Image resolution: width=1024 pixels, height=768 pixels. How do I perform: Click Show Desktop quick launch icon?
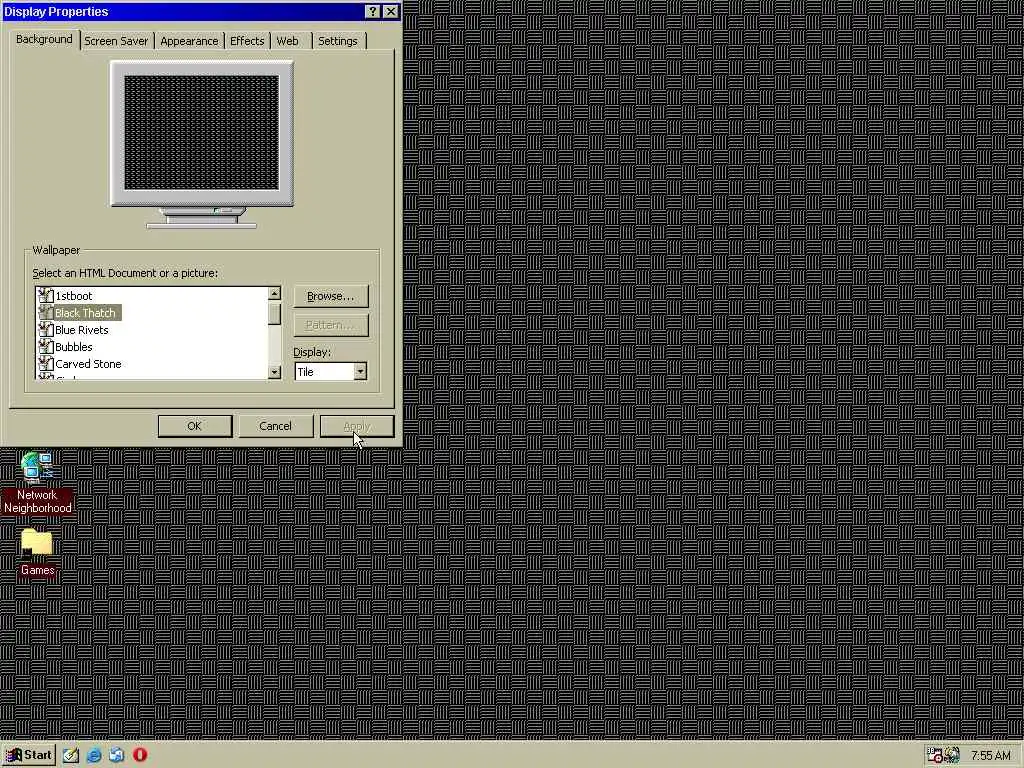71,755
